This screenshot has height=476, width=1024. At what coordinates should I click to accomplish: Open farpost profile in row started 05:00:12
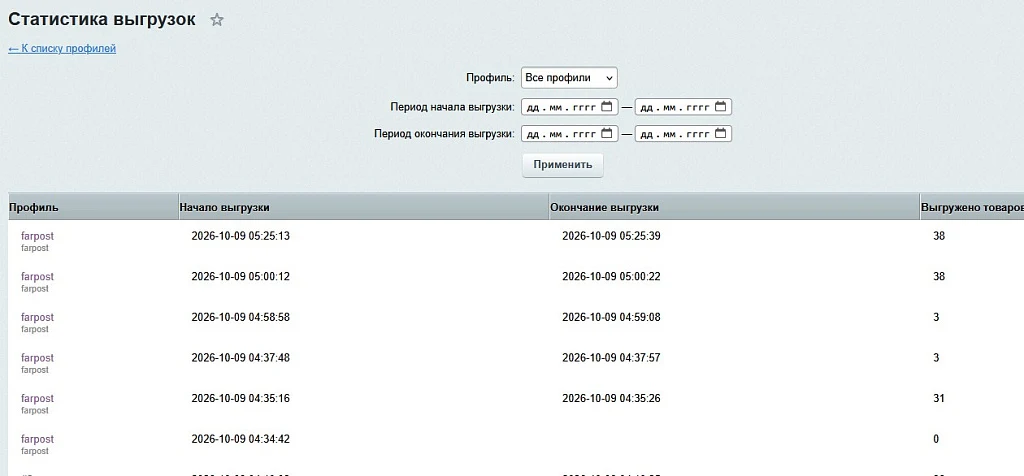point(37,277)
